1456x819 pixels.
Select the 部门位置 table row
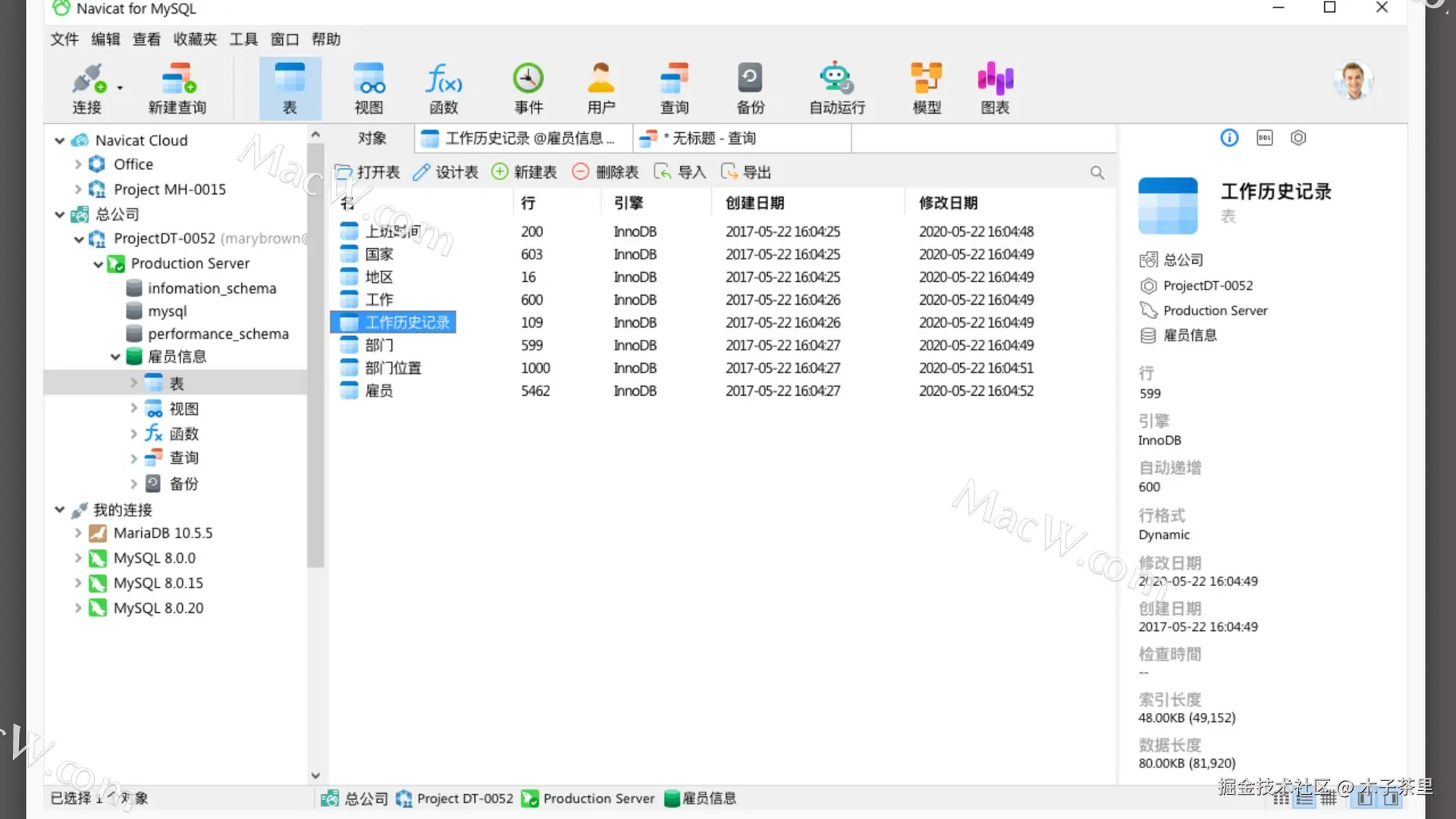click(x=392, y=368)
